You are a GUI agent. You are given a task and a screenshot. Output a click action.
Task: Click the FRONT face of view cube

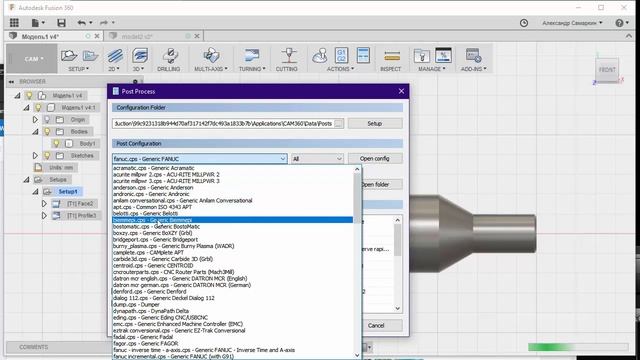[x=607, y=70]
